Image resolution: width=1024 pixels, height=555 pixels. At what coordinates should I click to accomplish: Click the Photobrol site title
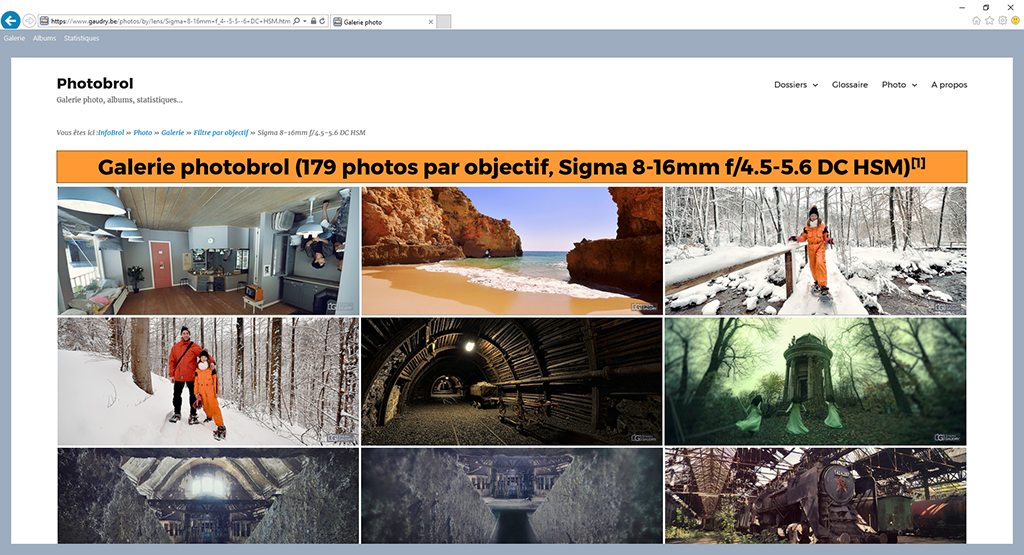click(95, 84)
